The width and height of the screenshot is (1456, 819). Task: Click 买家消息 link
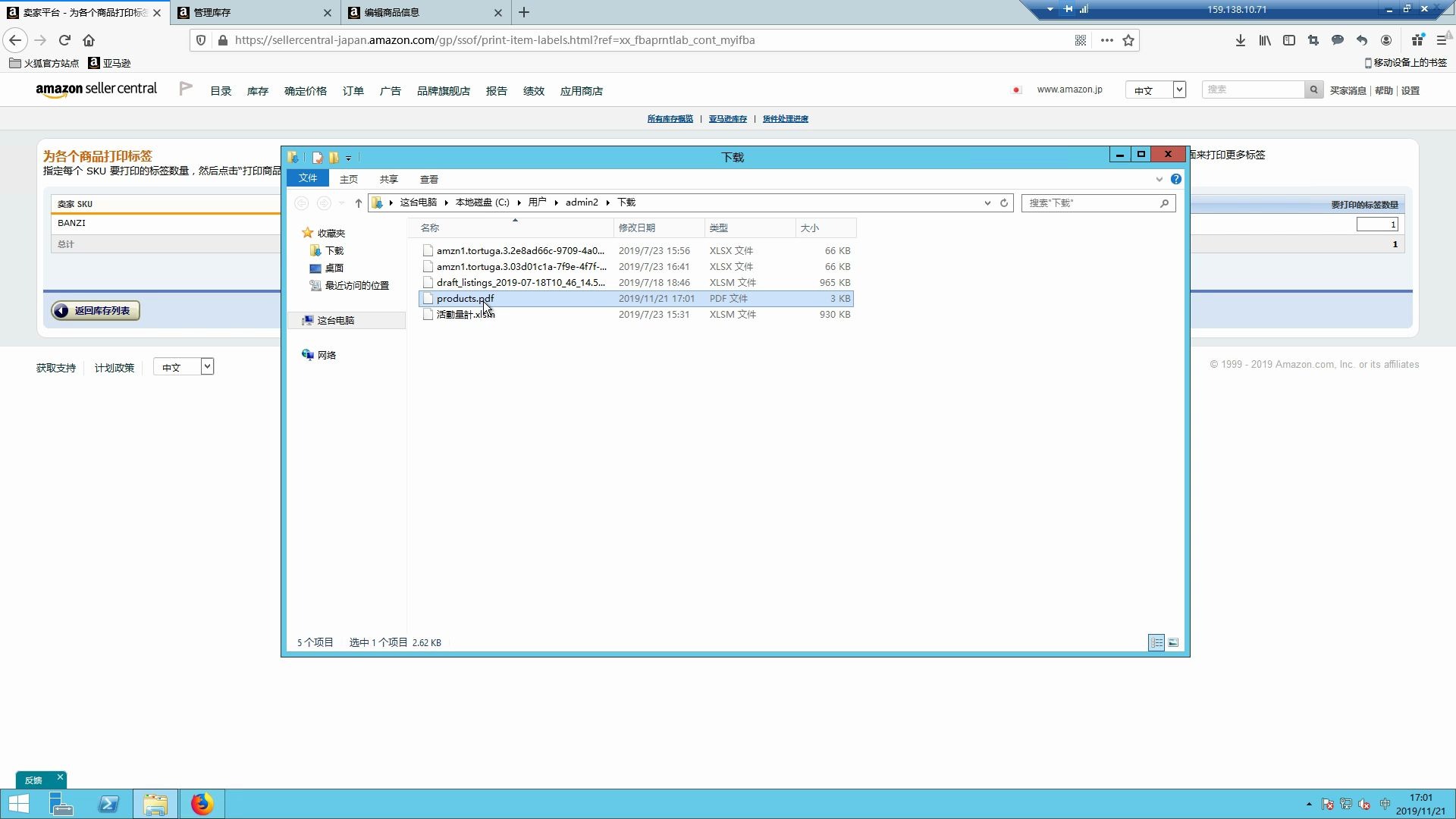pos(1348,91)
